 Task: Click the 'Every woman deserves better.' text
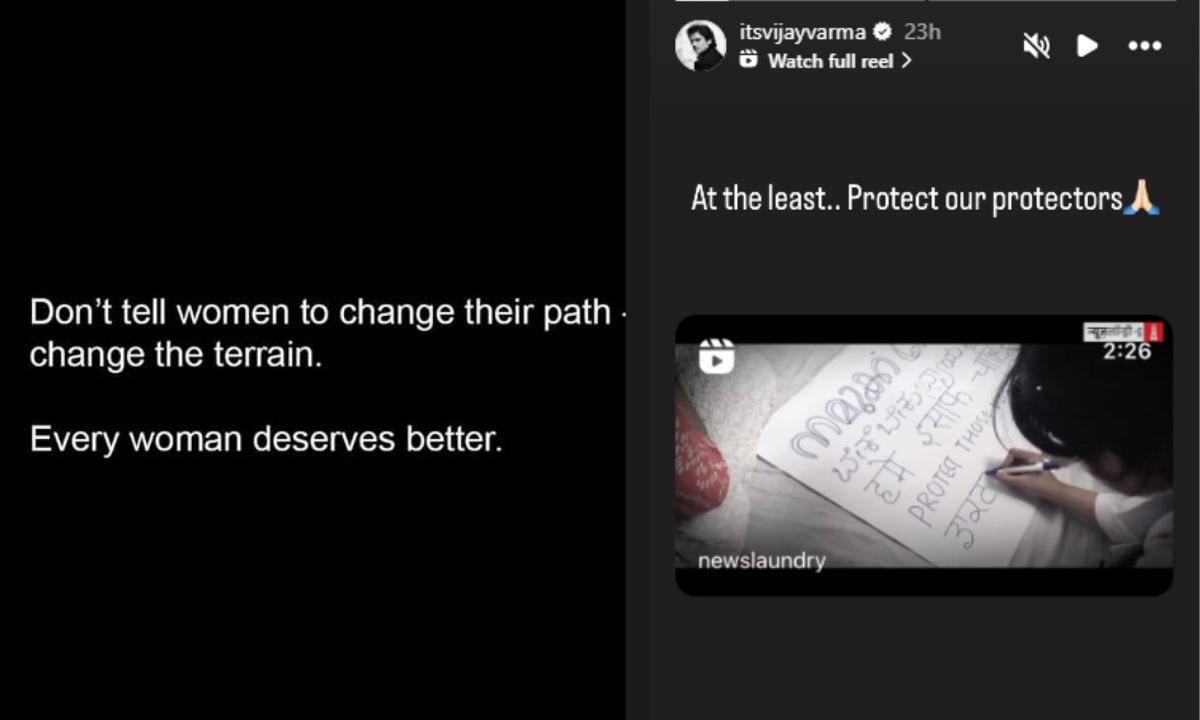point(266,439)
